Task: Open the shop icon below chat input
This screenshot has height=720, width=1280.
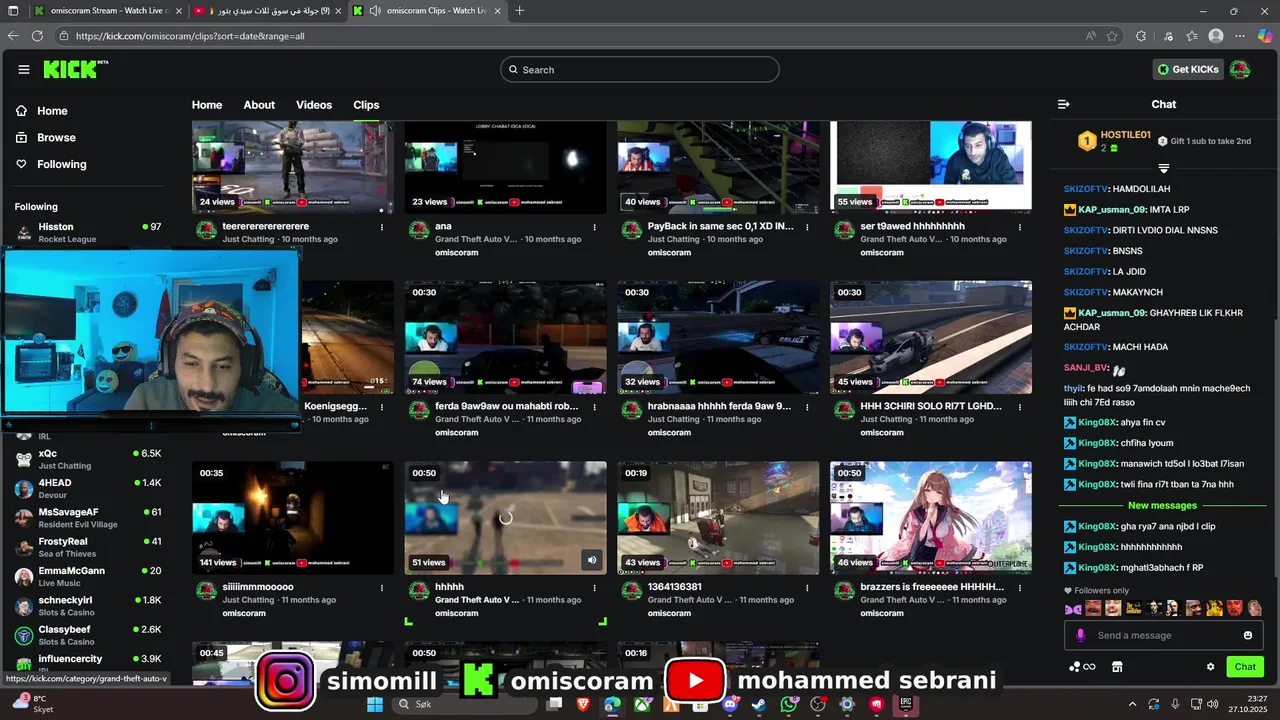Action: coord(1117,667)
